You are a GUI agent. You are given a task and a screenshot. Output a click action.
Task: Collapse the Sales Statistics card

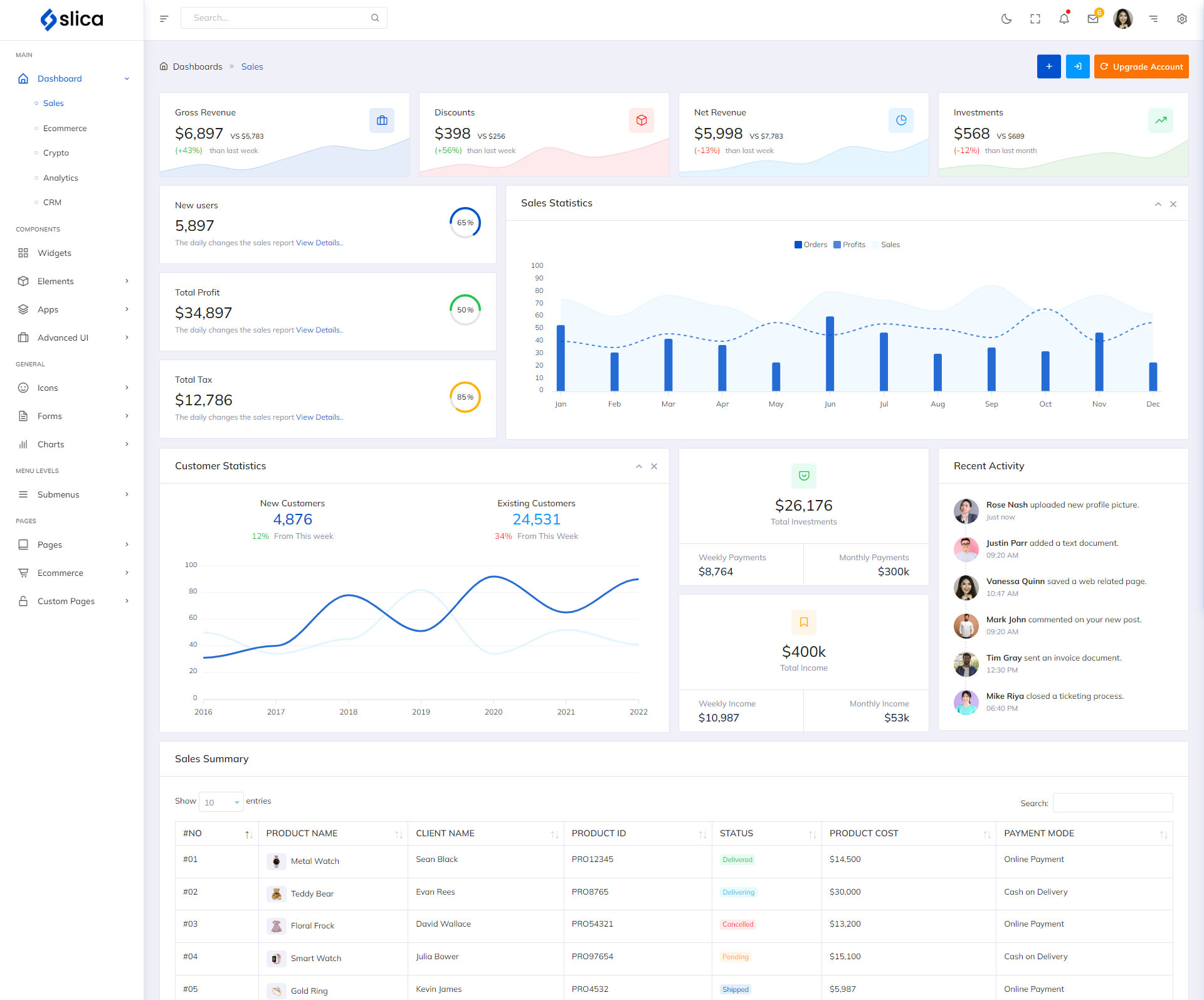1158,205
